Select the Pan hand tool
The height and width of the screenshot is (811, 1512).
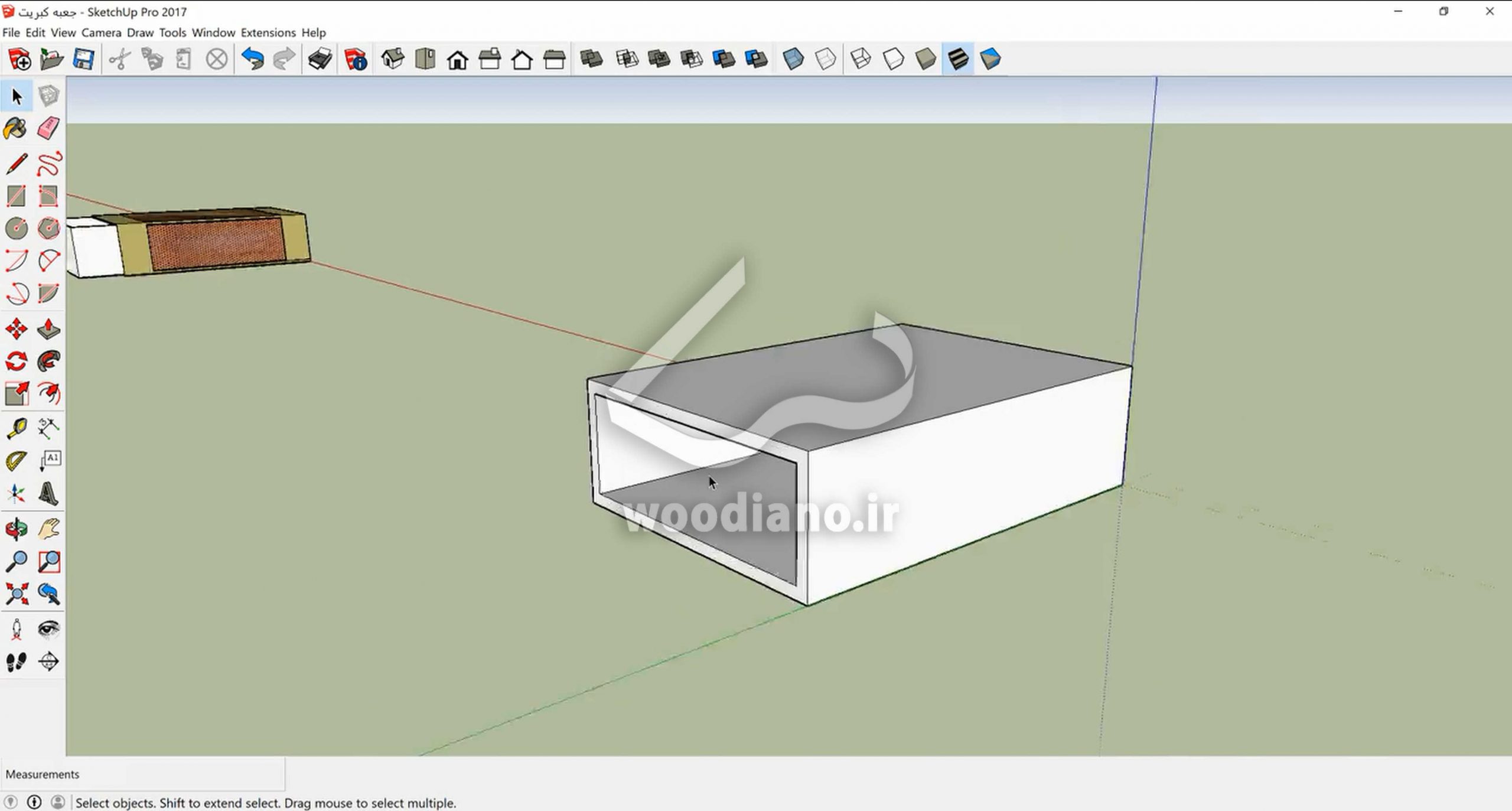click(x=48, y=529)
